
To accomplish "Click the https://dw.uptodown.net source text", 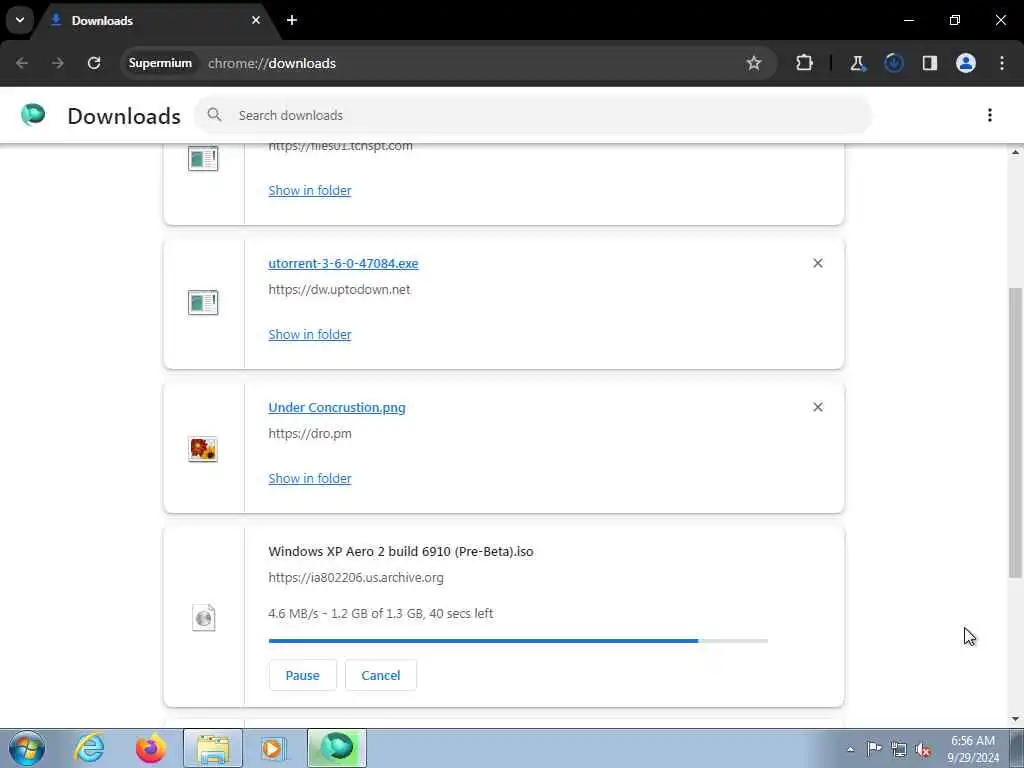I will 339,289.
